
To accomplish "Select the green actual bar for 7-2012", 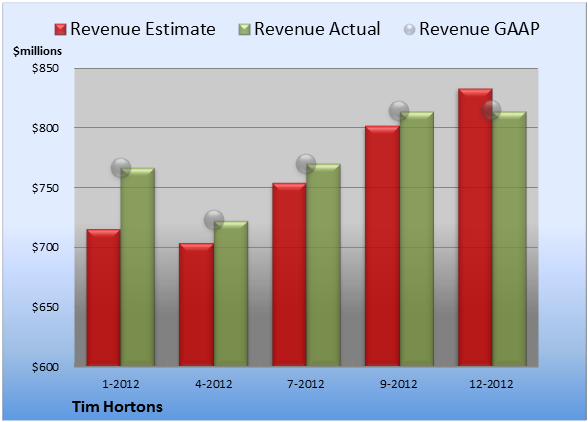I will [x=323, y=265].
